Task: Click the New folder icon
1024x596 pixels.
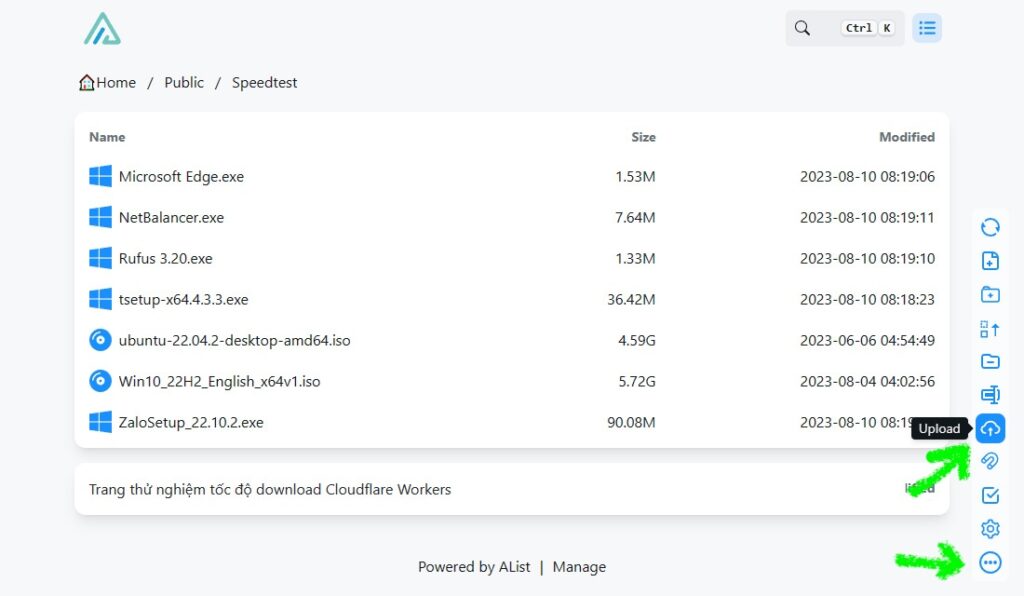Action: (x=990, y=295)
